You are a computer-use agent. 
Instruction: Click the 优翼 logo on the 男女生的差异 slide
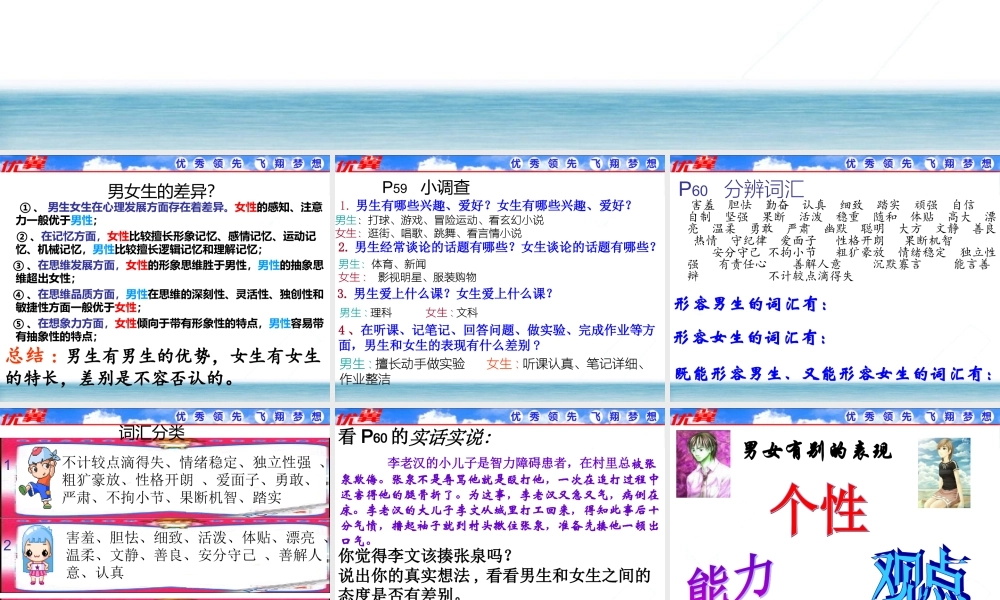24,166
